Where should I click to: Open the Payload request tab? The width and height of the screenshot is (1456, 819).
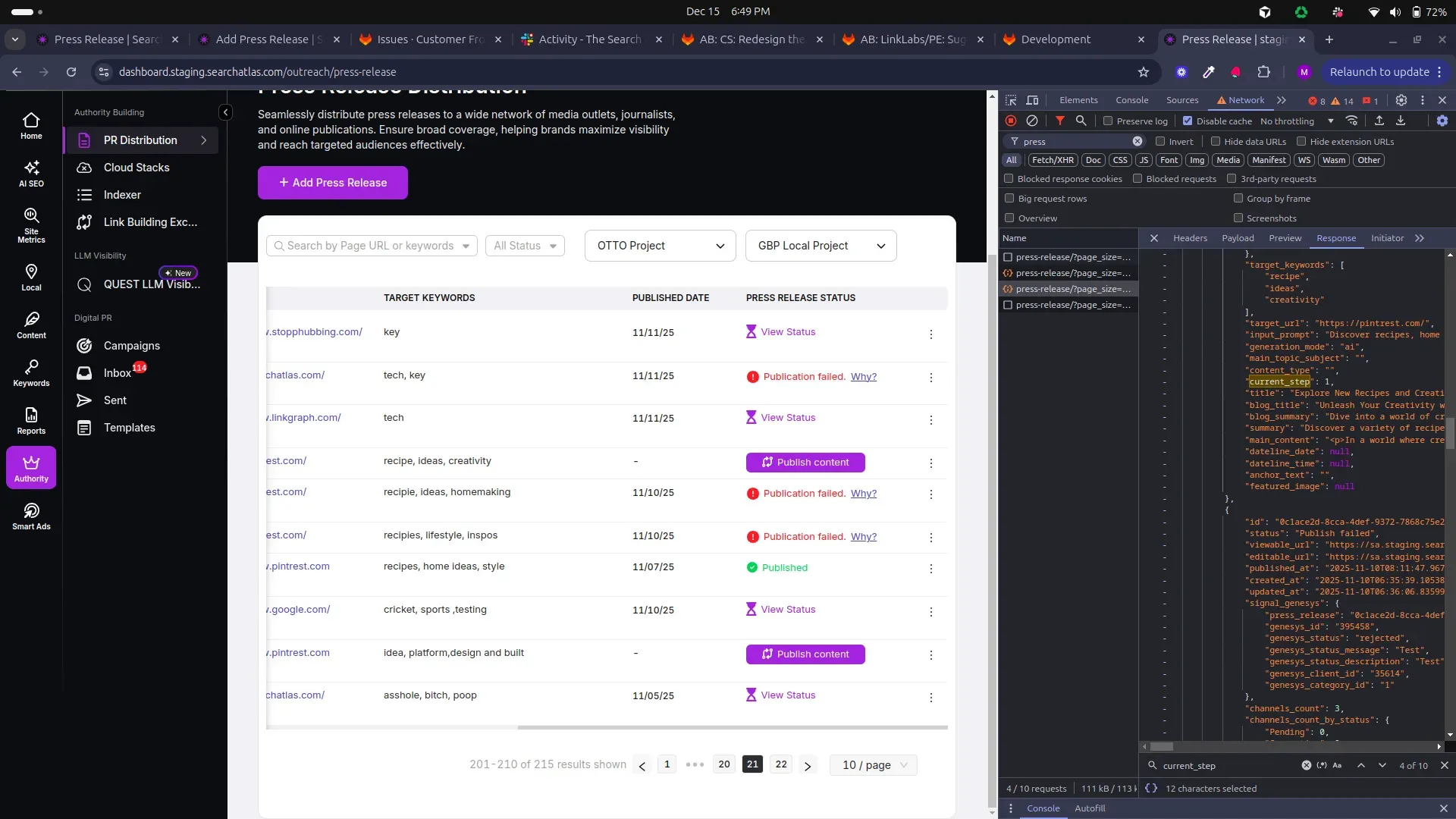(1238, 238)
